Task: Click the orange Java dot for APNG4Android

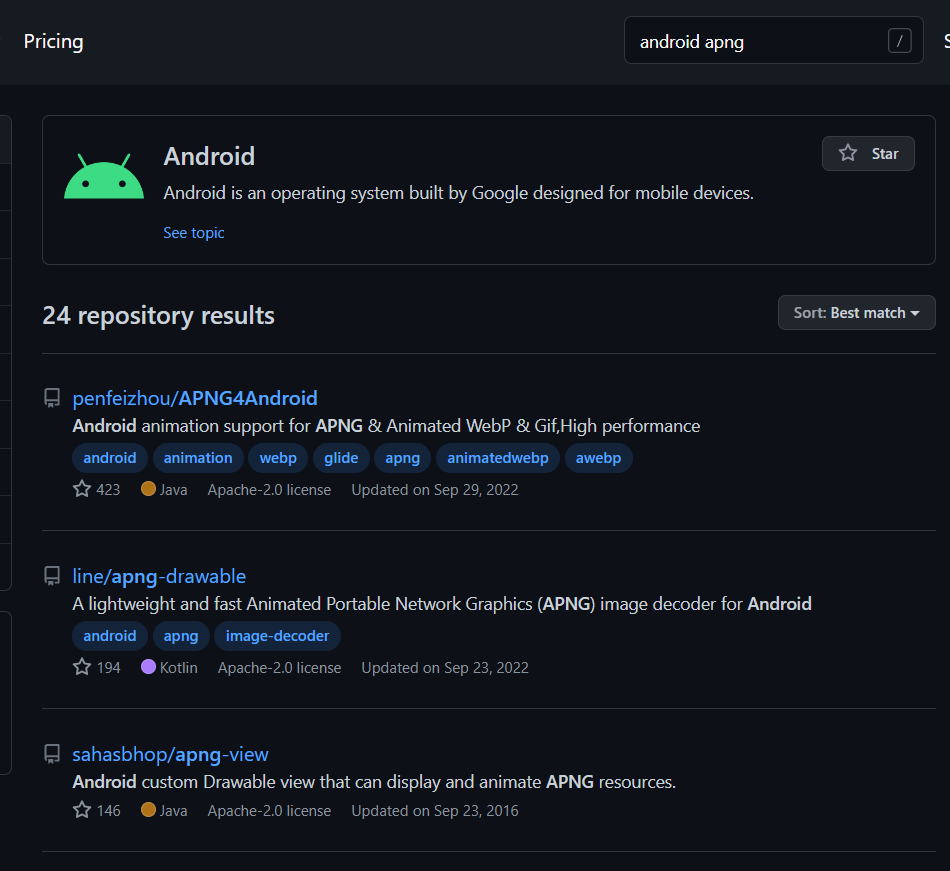Action: tap(148, 489)
